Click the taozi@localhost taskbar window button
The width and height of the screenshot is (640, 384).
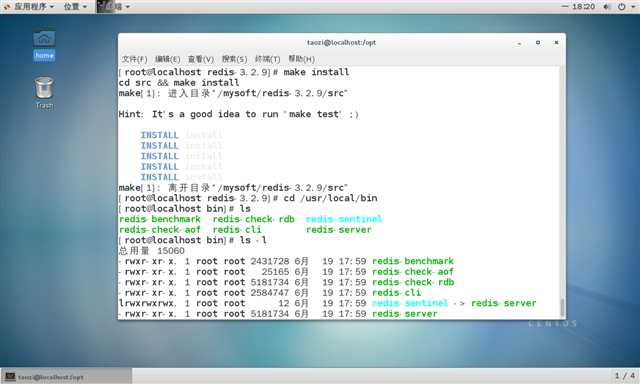coord(67,377)
